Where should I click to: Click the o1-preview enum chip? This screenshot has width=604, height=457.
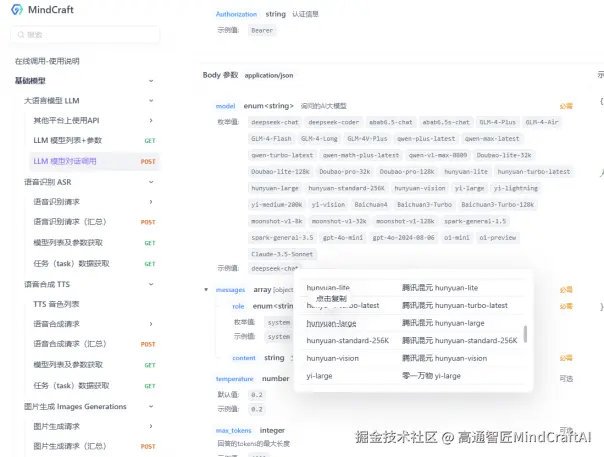point(497,238)
